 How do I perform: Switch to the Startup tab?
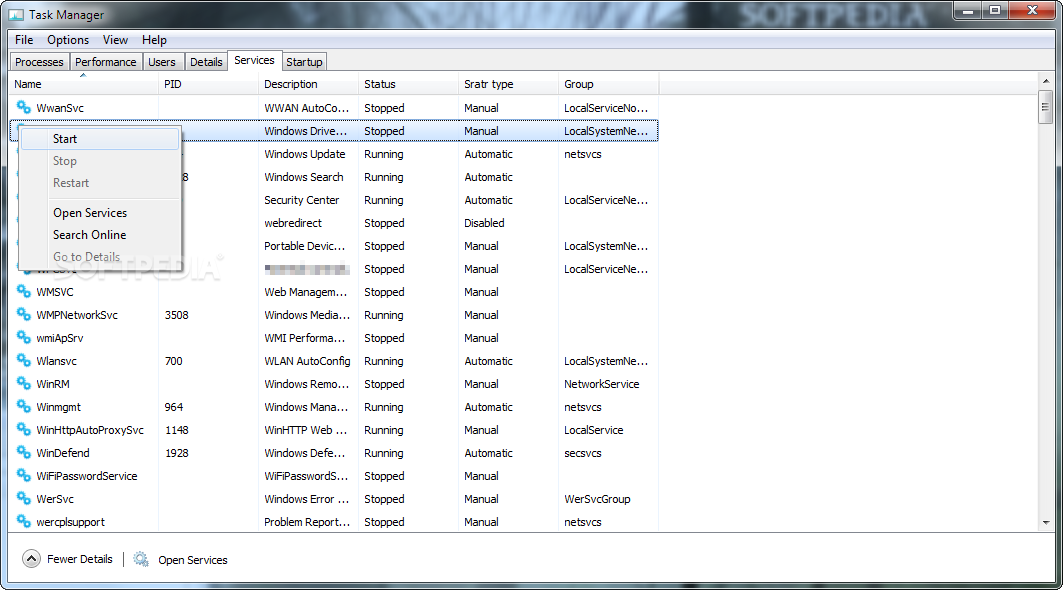coord(304,62)
